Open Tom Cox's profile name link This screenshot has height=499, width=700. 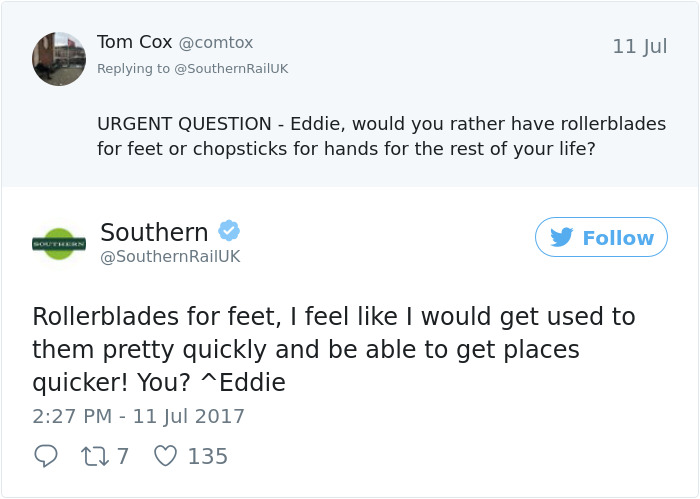pyautogui.click(x=134, y=42)
